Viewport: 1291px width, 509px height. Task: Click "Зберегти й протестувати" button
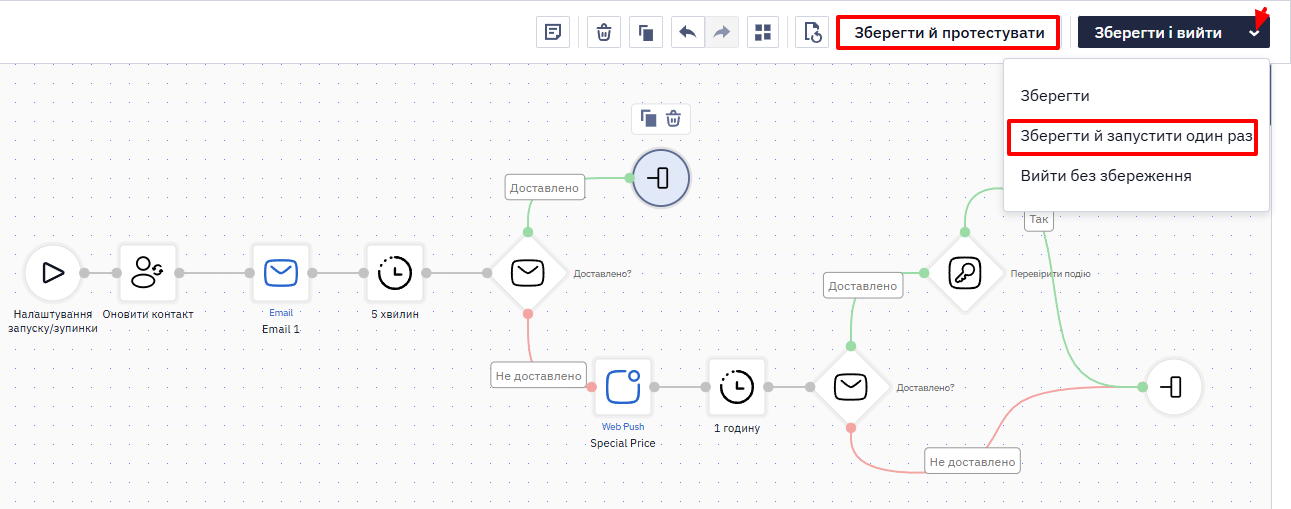click(947, 32)
